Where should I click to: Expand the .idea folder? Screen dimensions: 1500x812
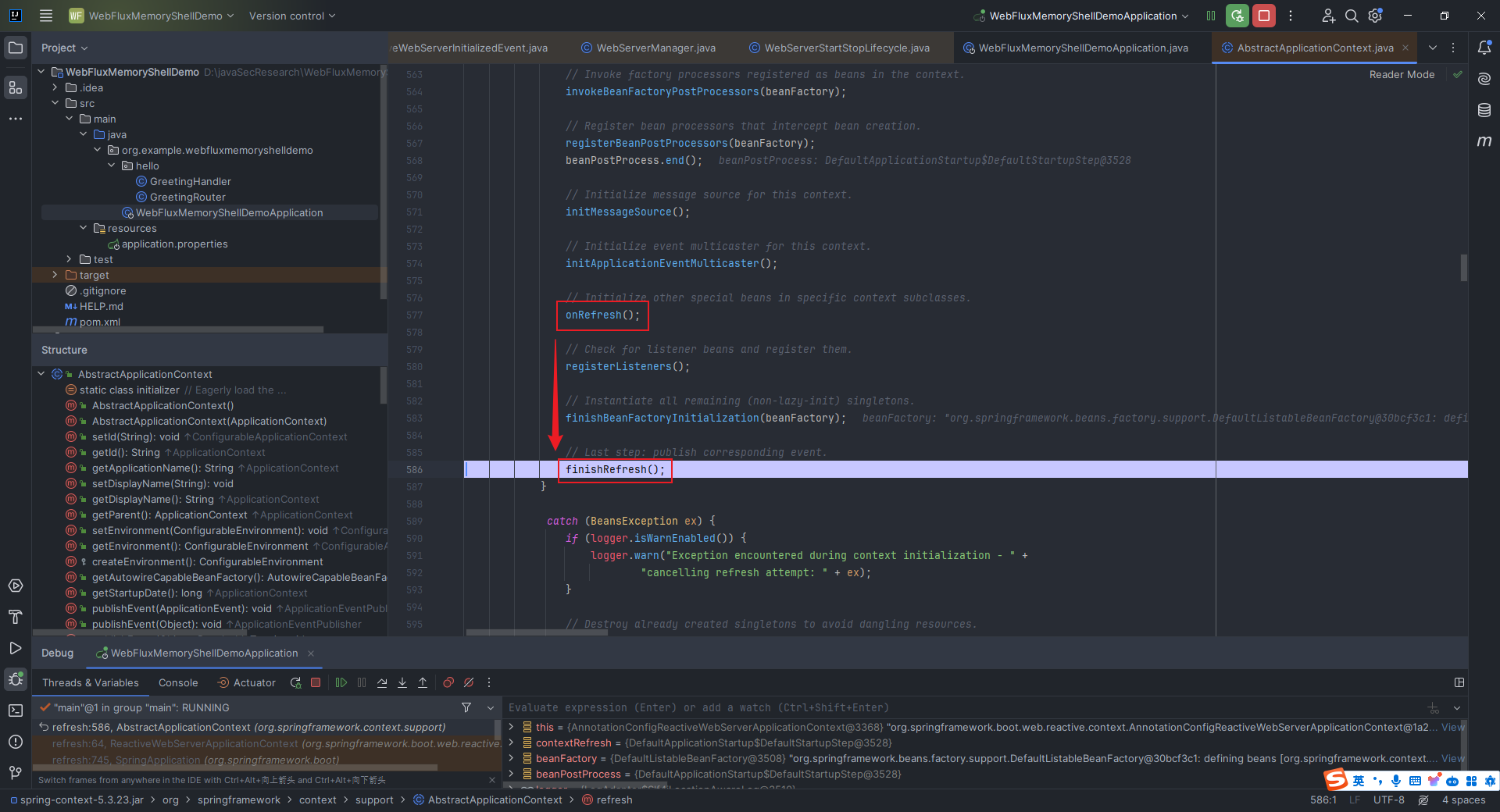tap(55, 87)
